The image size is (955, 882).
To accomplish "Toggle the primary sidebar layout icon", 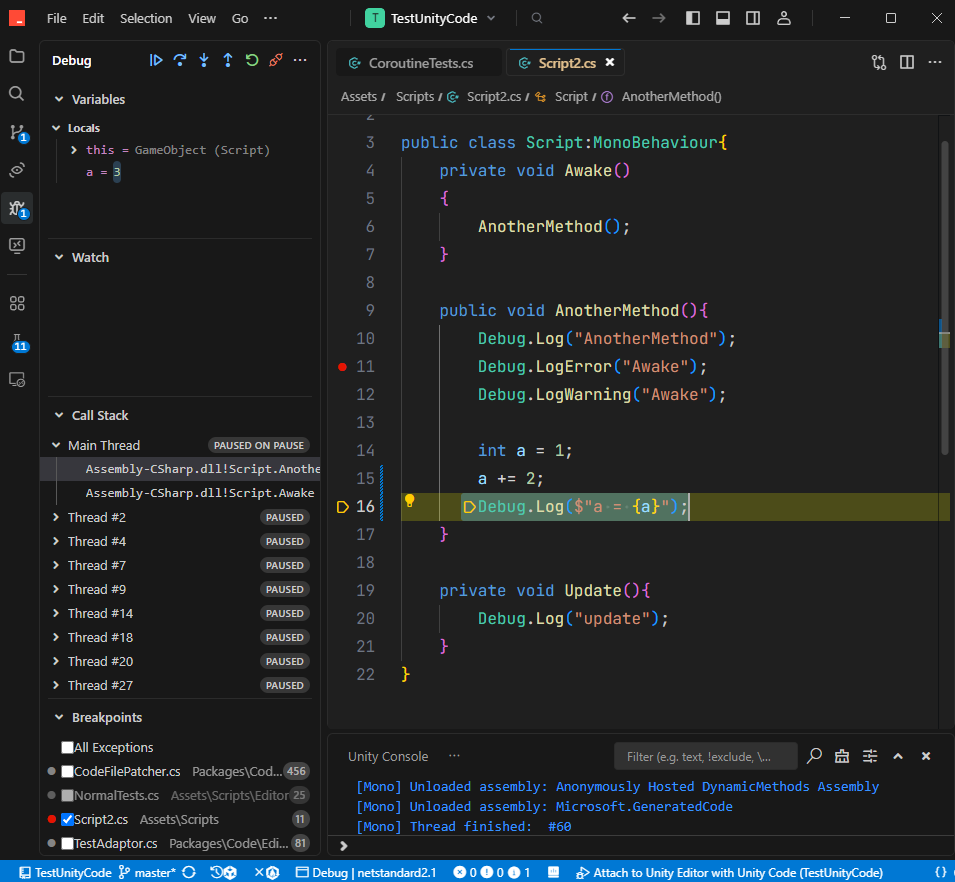I will (x=693, y=18).
